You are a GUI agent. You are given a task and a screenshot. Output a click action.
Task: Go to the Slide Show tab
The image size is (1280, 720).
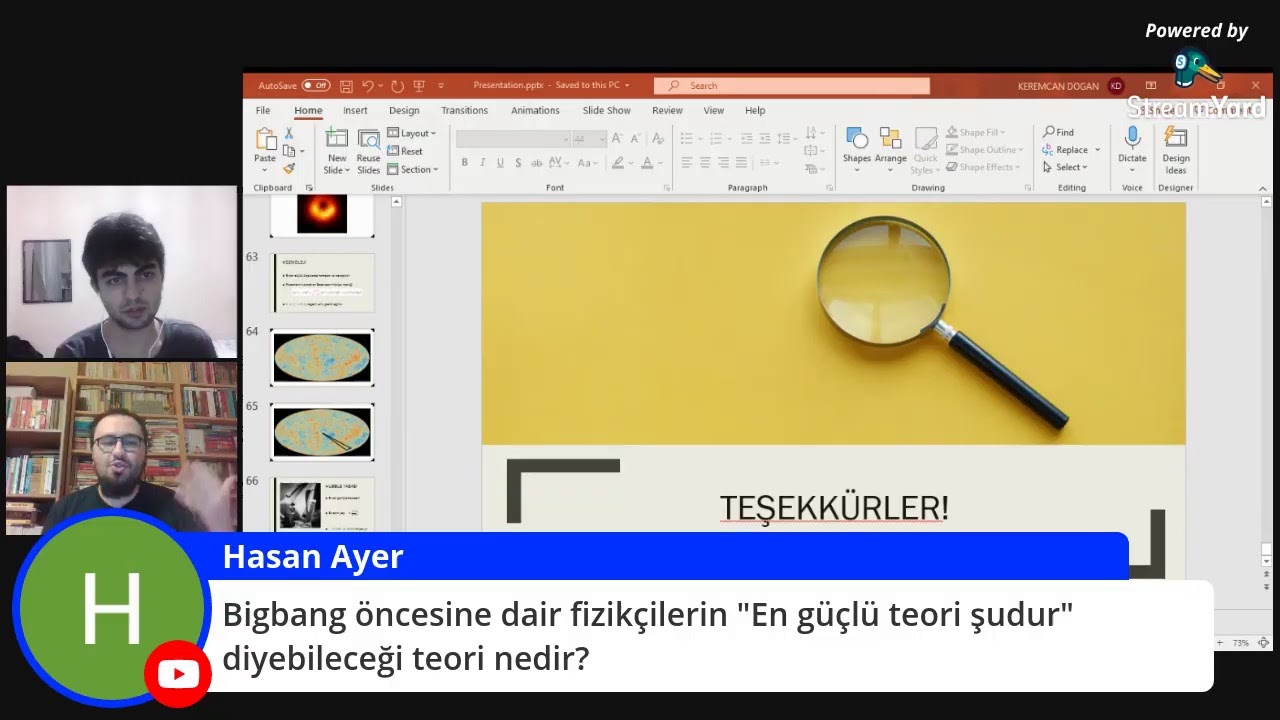tap(607, 111)
